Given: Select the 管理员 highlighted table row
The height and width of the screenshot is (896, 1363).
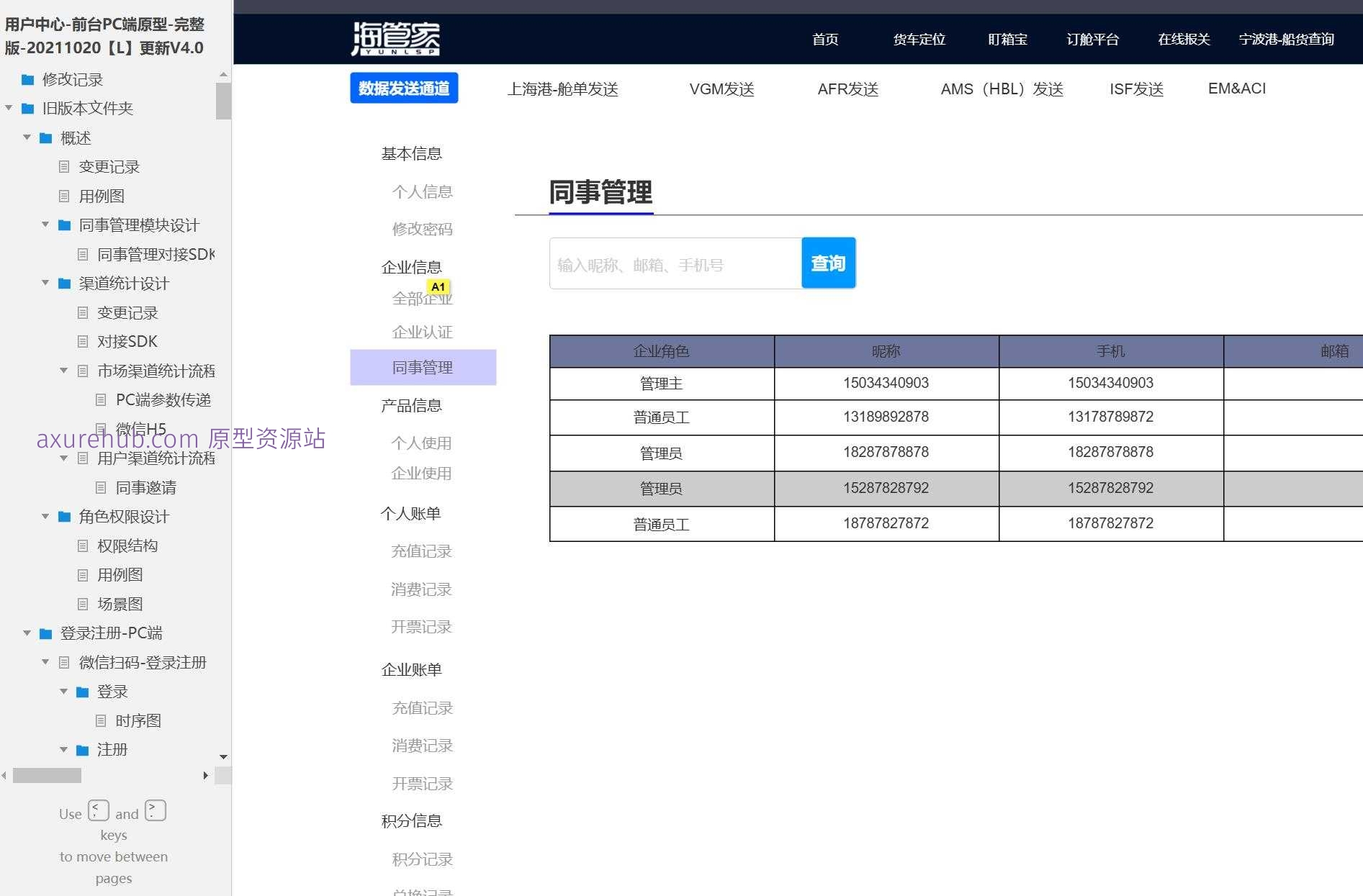Looking at the screenshot, I should coord(886,488).
